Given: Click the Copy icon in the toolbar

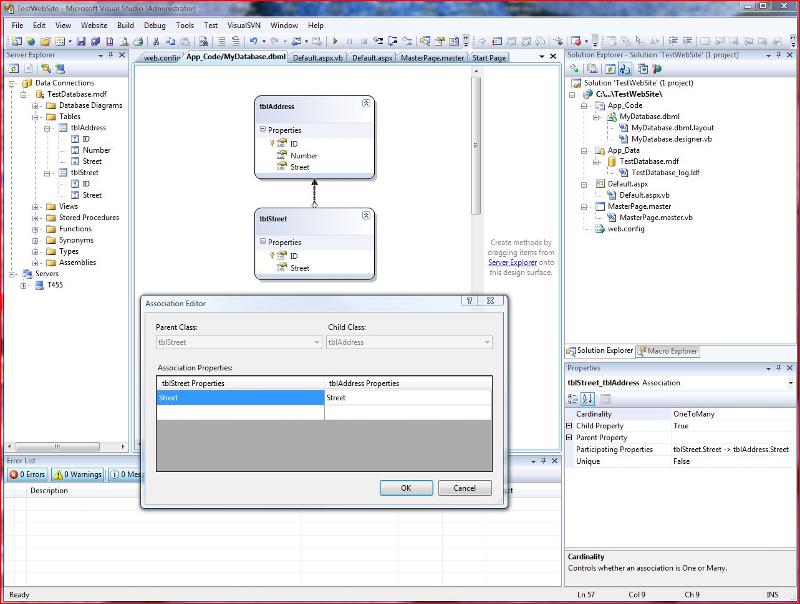Looking at the screenshot, I should (171, 41).
